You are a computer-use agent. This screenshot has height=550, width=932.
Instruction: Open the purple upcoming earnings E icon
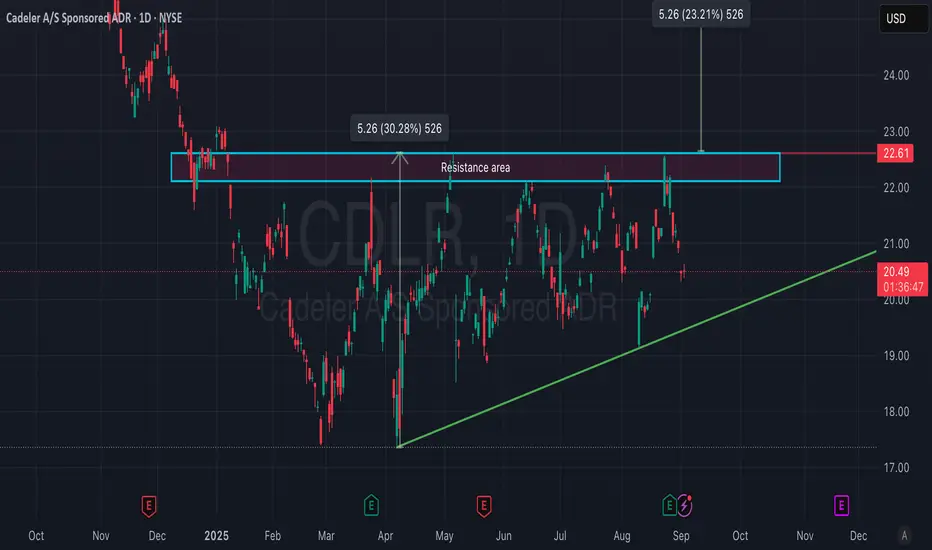point(841,506)
